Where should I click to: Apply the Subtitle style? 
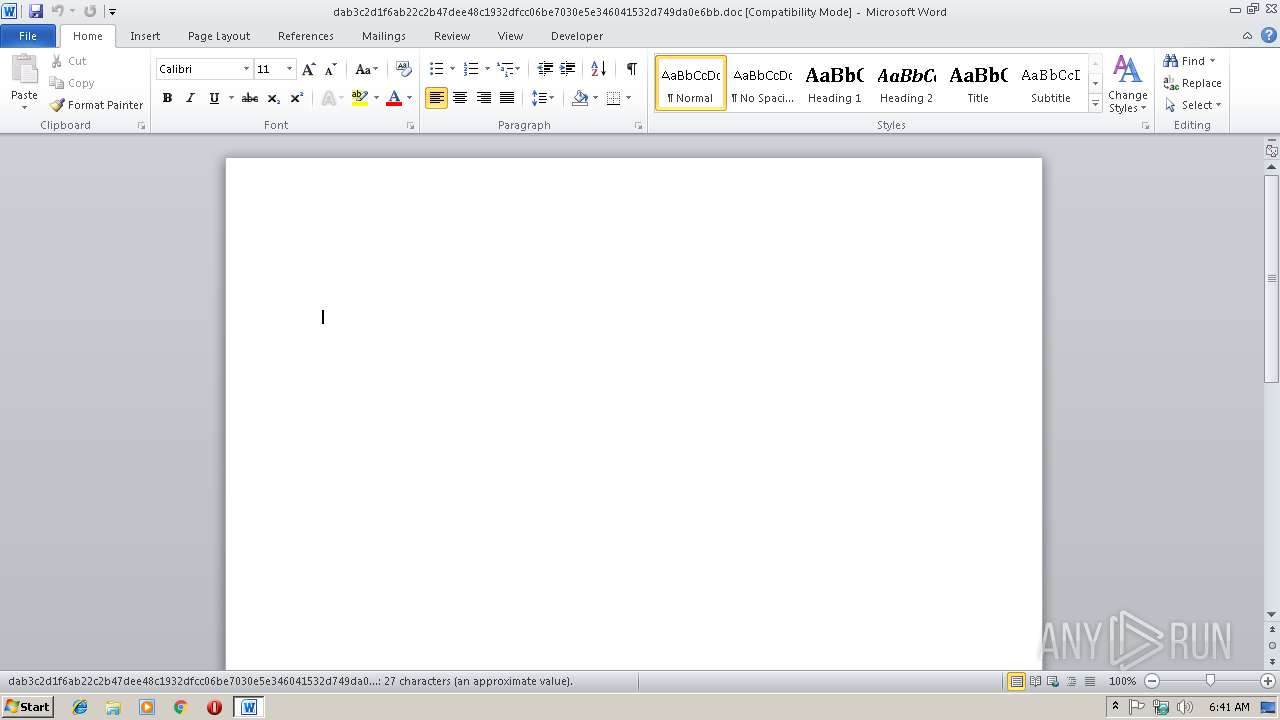coord(1050,83)
